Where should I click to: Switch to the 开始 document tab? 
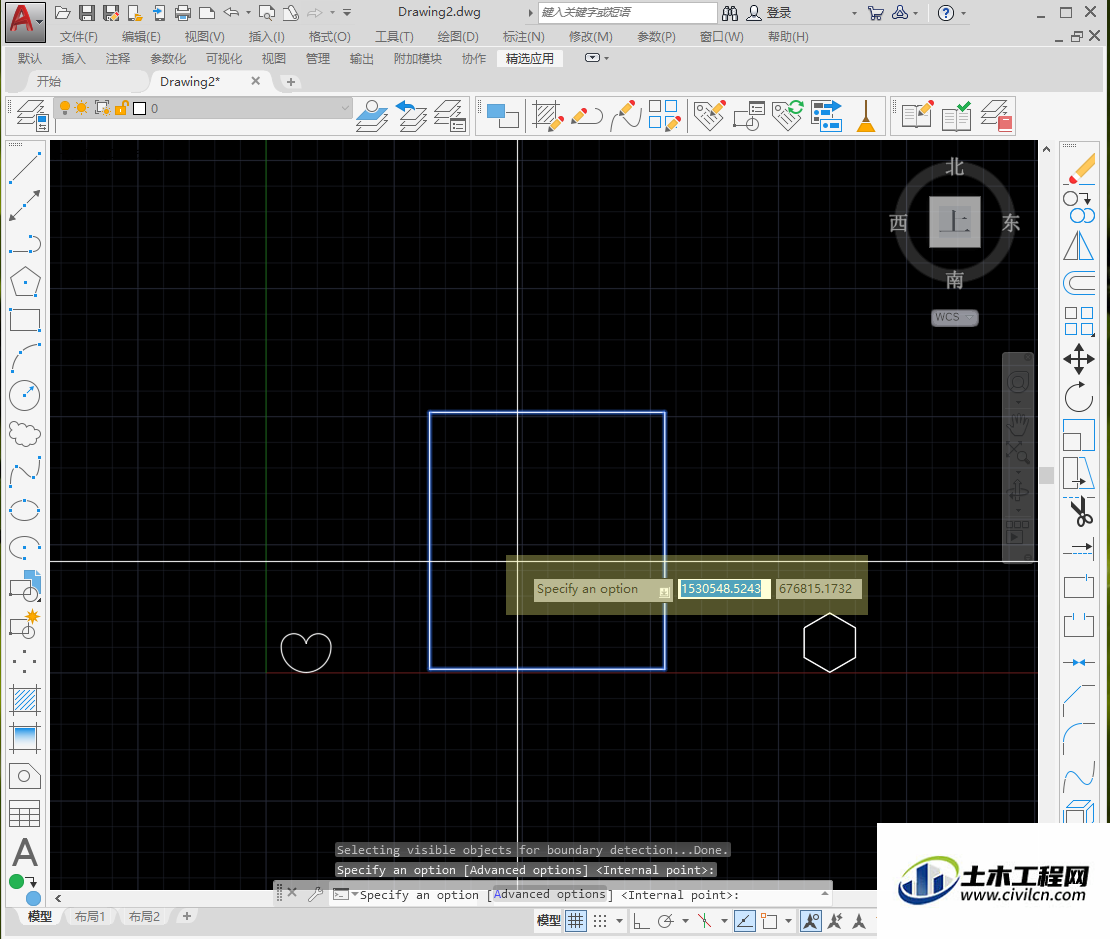coord(49,81)
